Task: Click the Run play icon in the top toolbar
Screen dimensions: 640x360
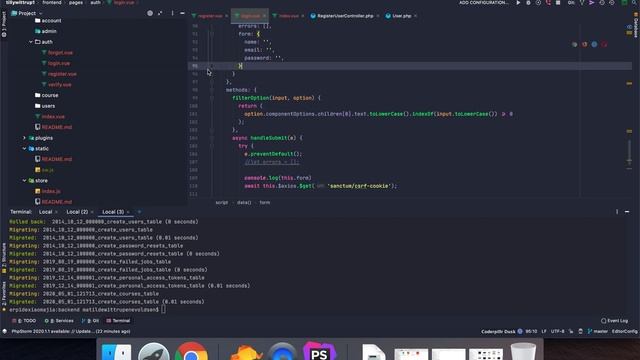Action: coord(518,2)
